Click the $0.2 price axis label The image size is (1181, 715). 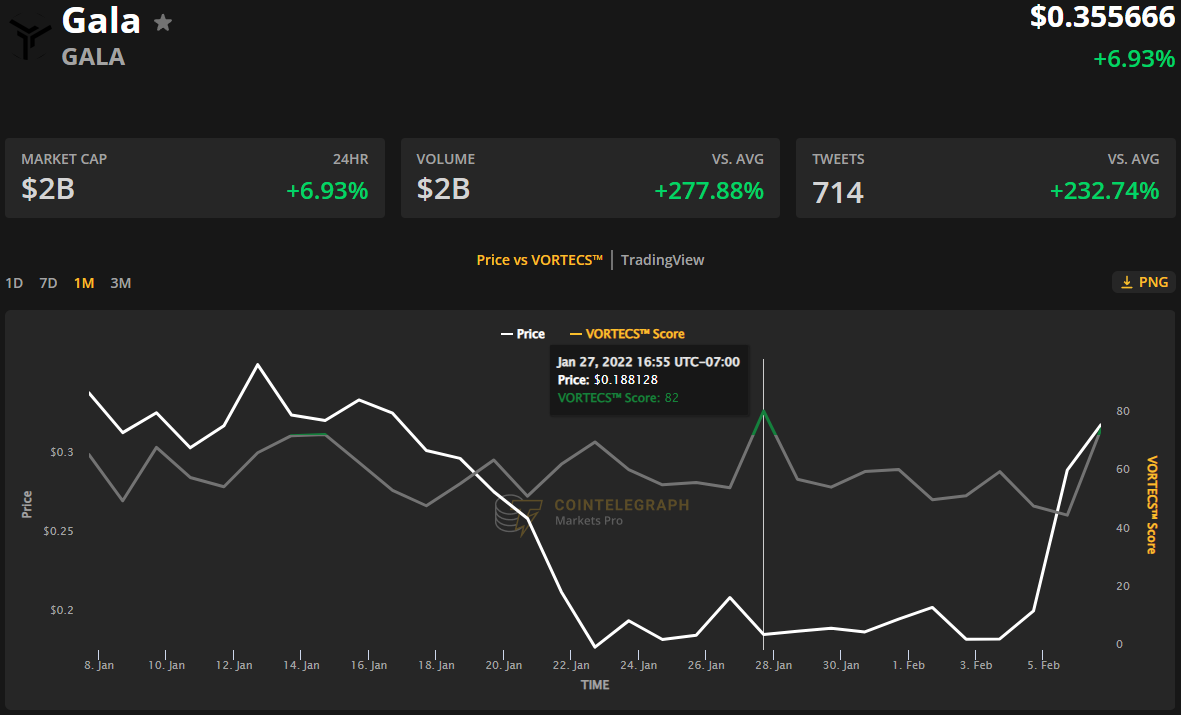(x=62, y=610)
